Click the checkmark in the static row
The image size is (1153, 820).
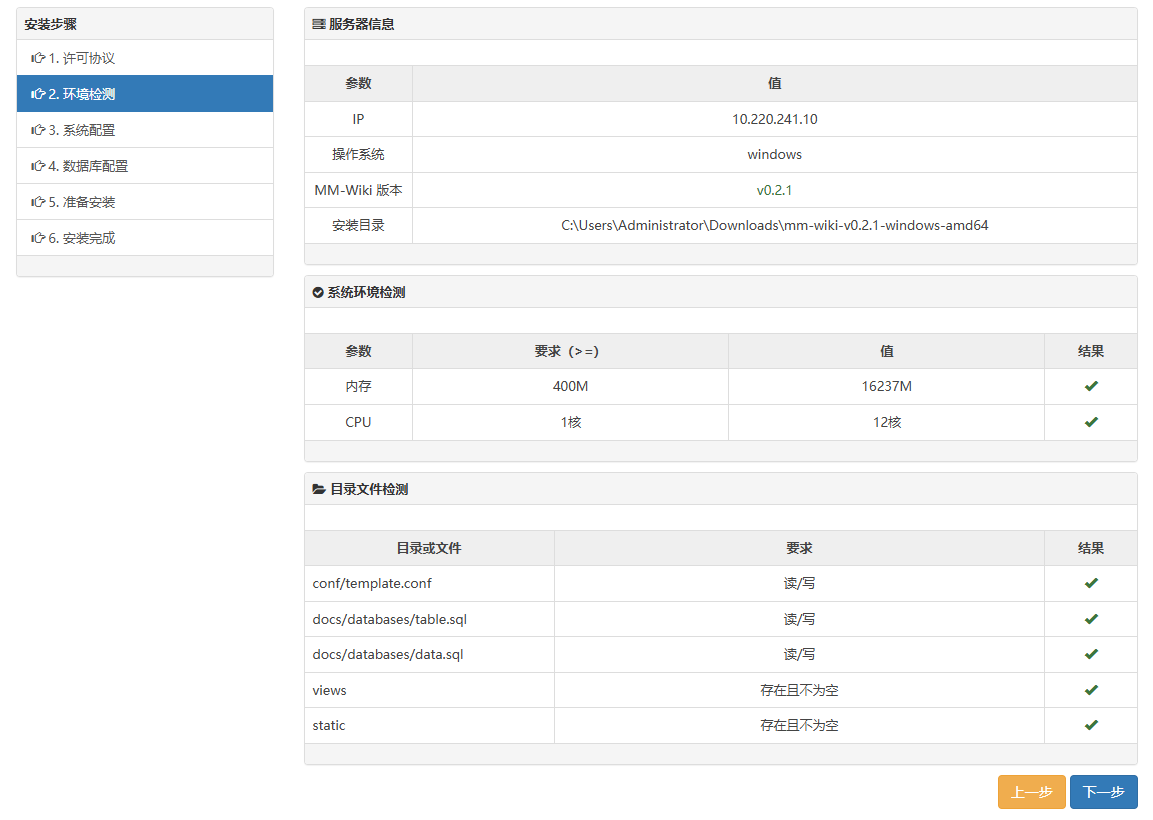point(1091,725)
